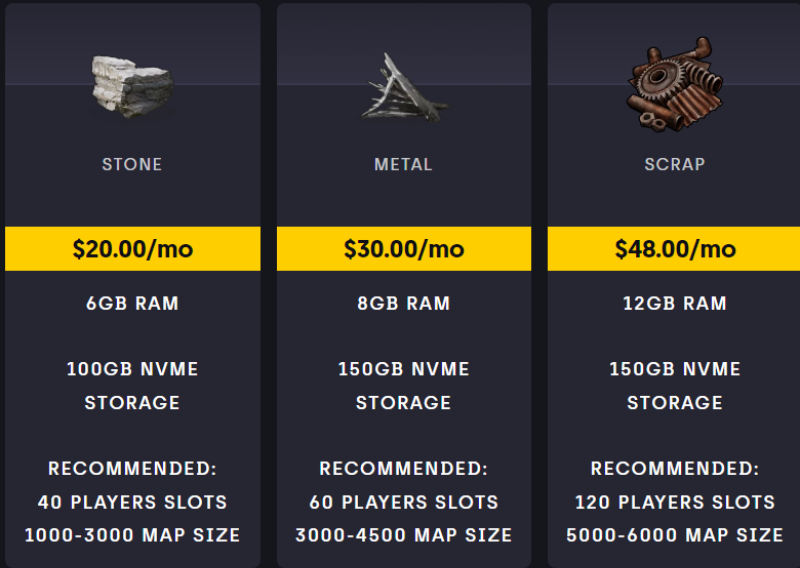Click 120 PLAYERS SLOTS text

675,502
